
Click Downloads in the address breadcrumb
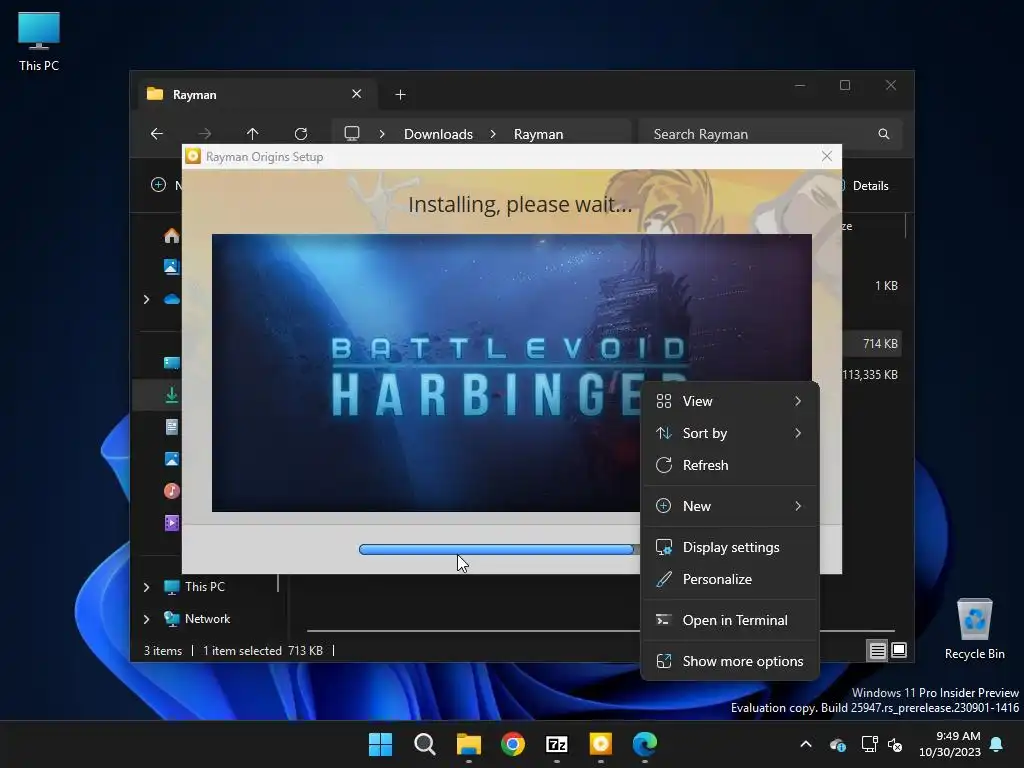click(438, 134)
